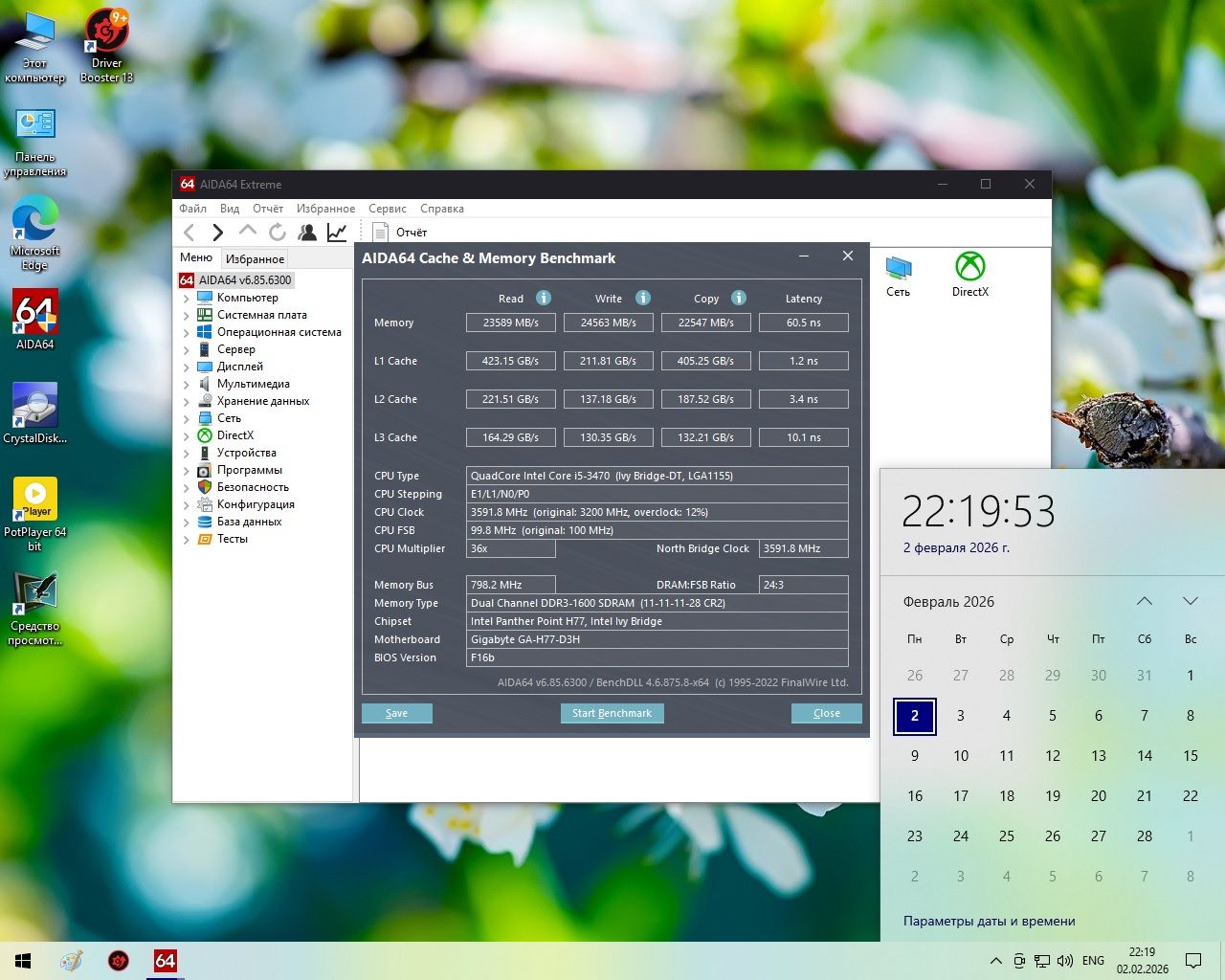This screenshot has height=980, width=1225.
Task: Click the Close button in benchmark dialog
Action: click(x=827, y=713)
